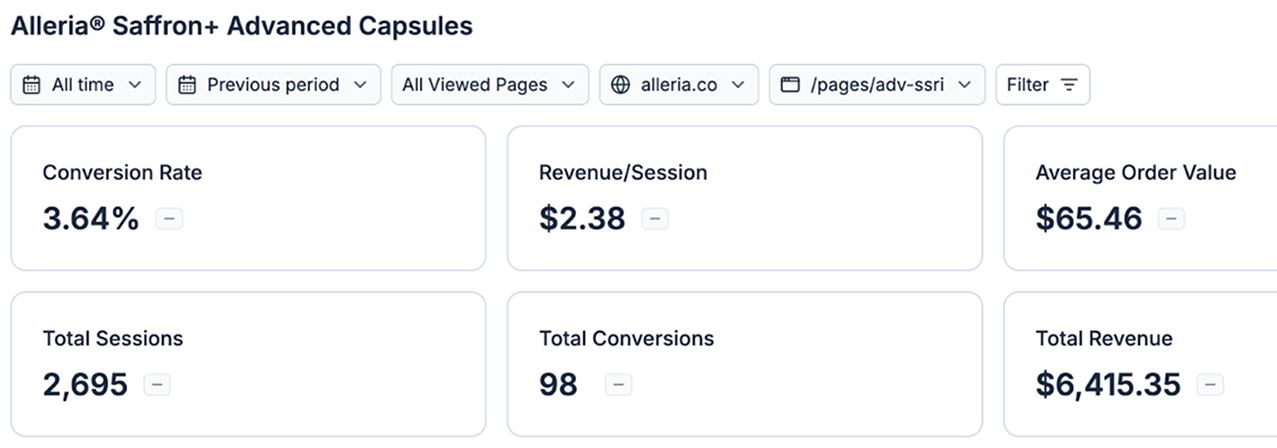Click the calendar icon beside All time
Image resolution: width=1277 pixels, height=448 pixels.
point(31,85)
